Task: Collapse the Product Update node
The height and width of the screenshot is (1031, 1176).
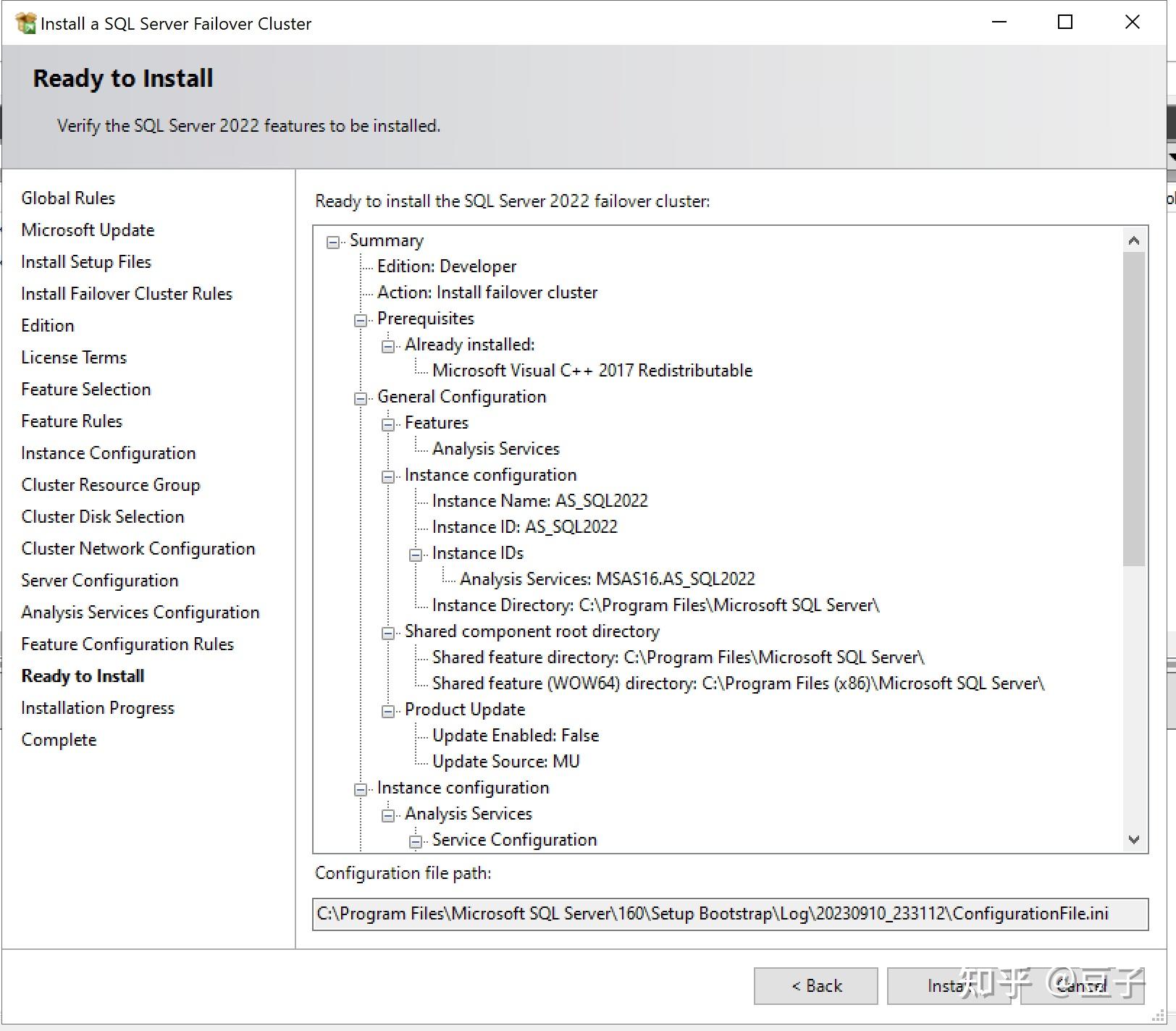Action: pyautogui.click(x=388, y=711)
